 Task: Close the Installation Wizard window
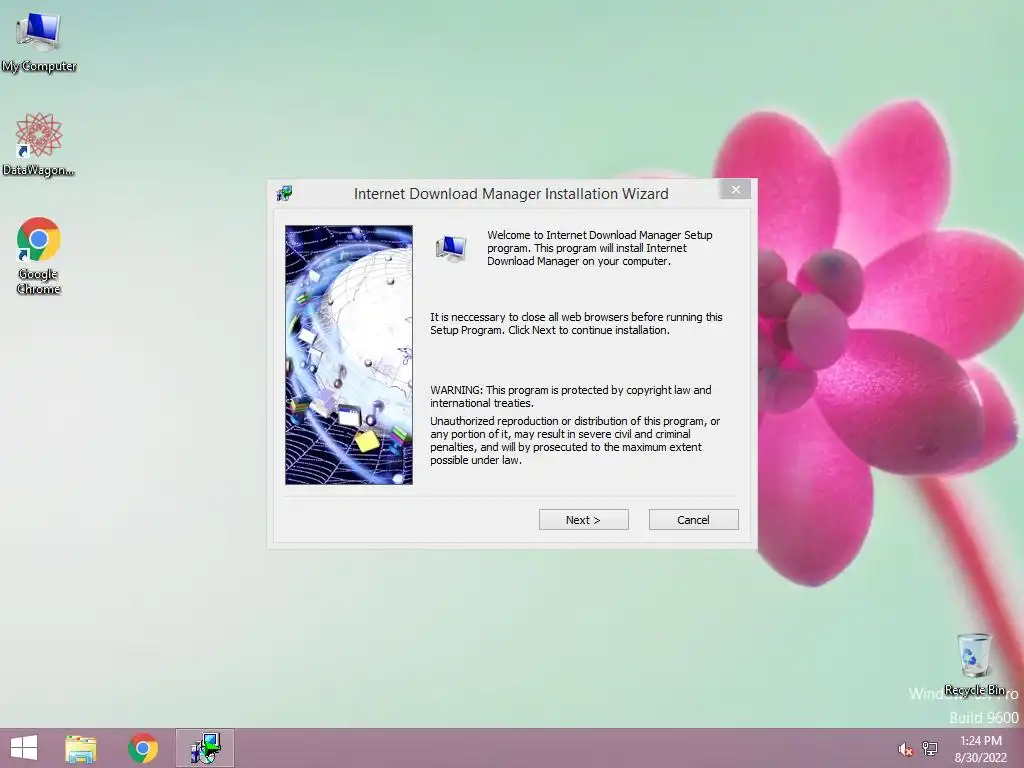[x=736, y=189]
